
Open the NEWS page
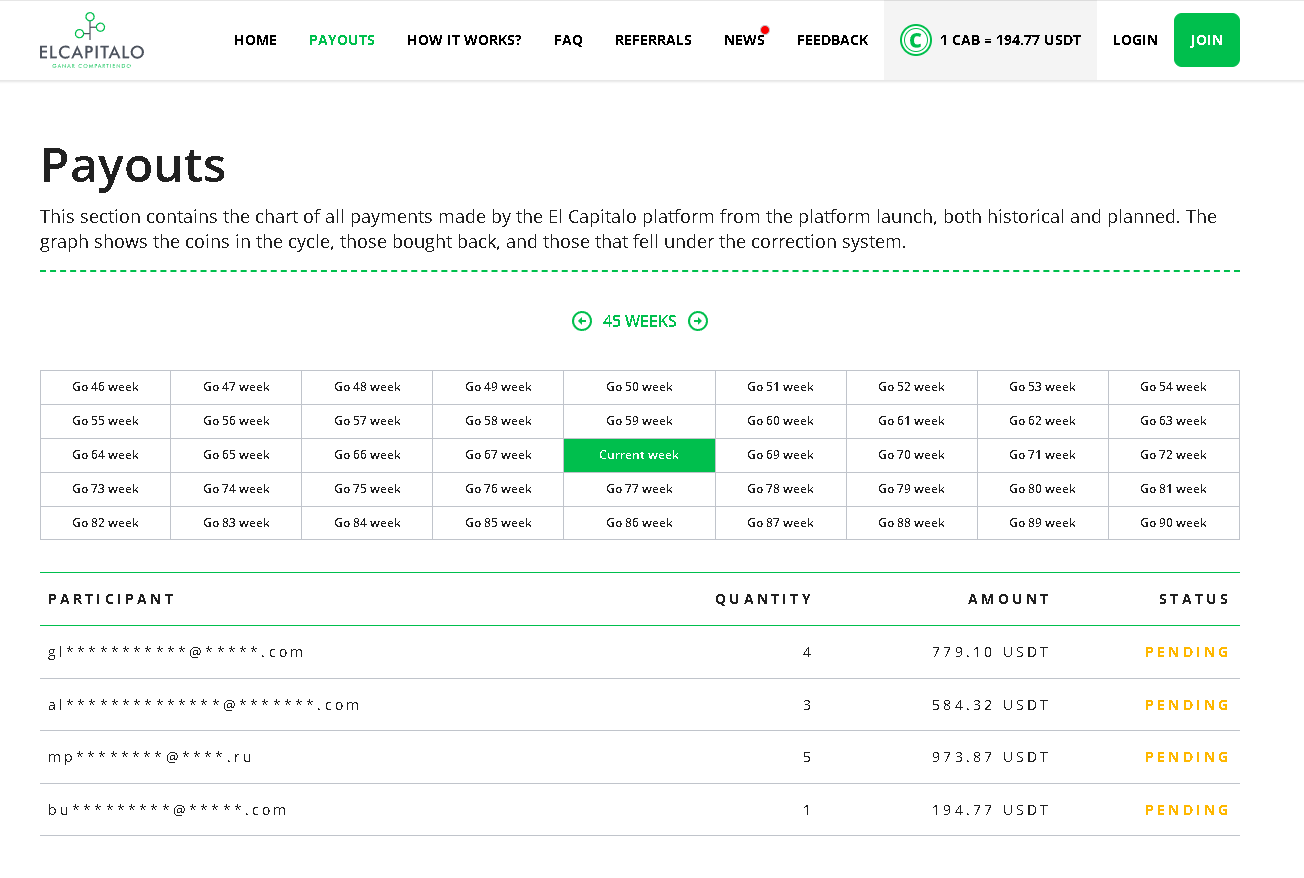click(744, 40)
